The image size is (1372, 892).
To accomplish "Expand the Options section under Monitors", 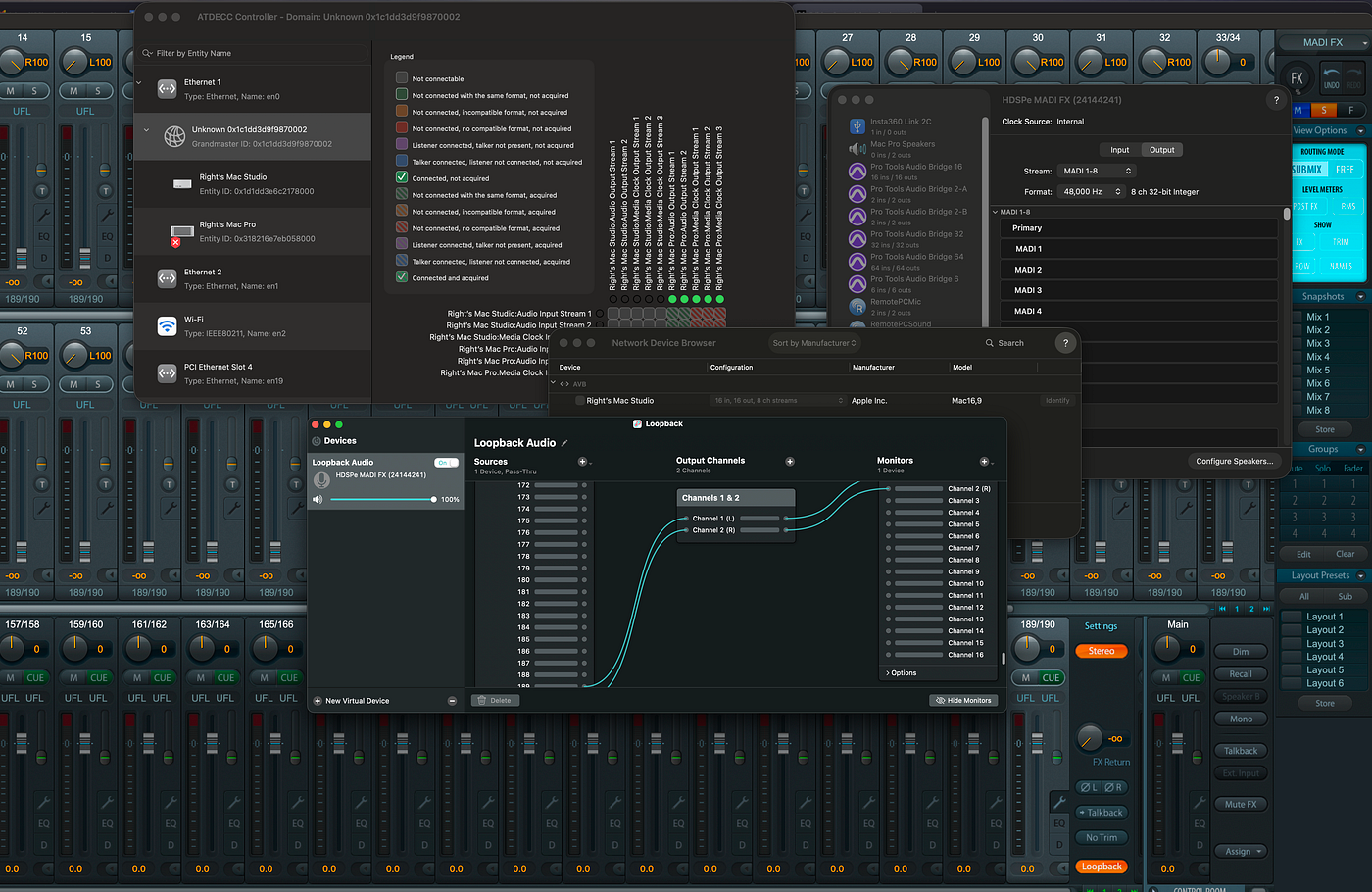I will click(902, 673).
